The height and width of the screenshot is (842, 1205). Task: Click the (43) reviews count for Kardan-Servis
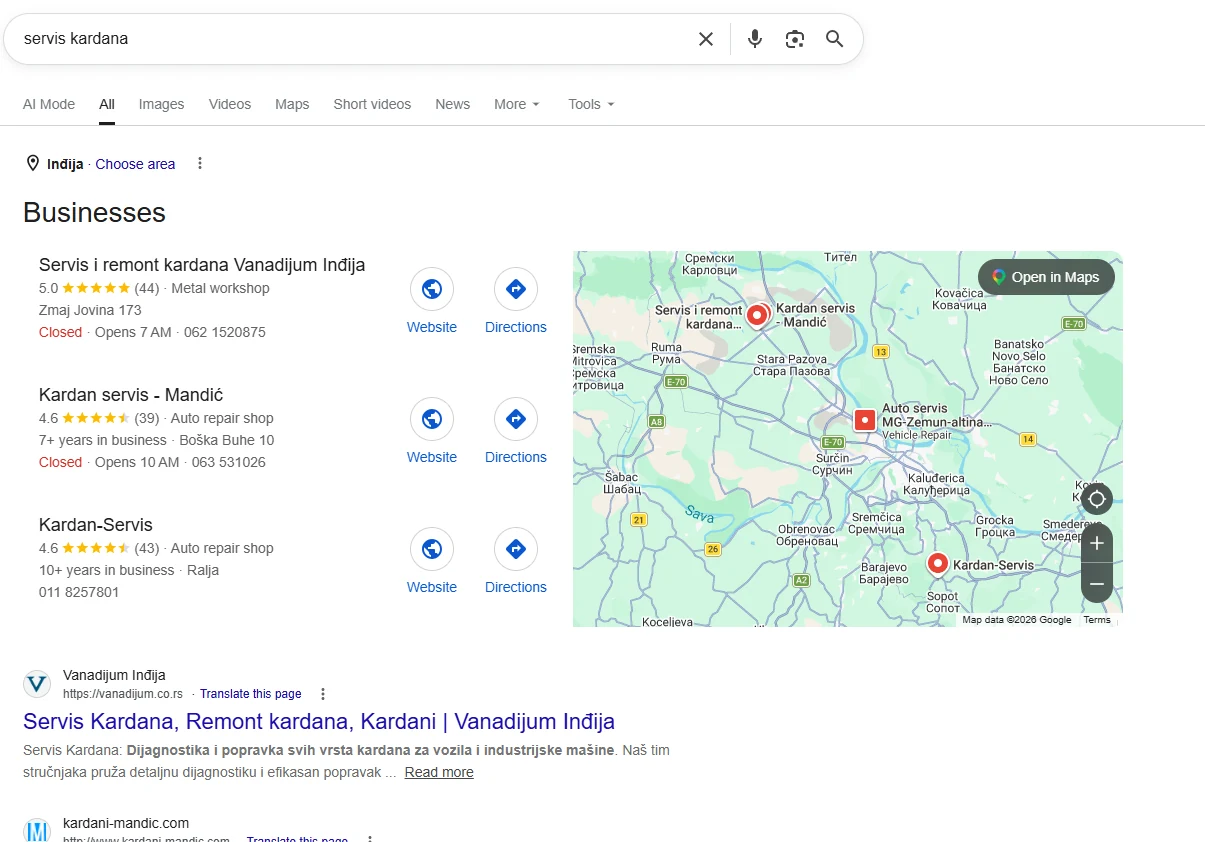click(147, 548)
